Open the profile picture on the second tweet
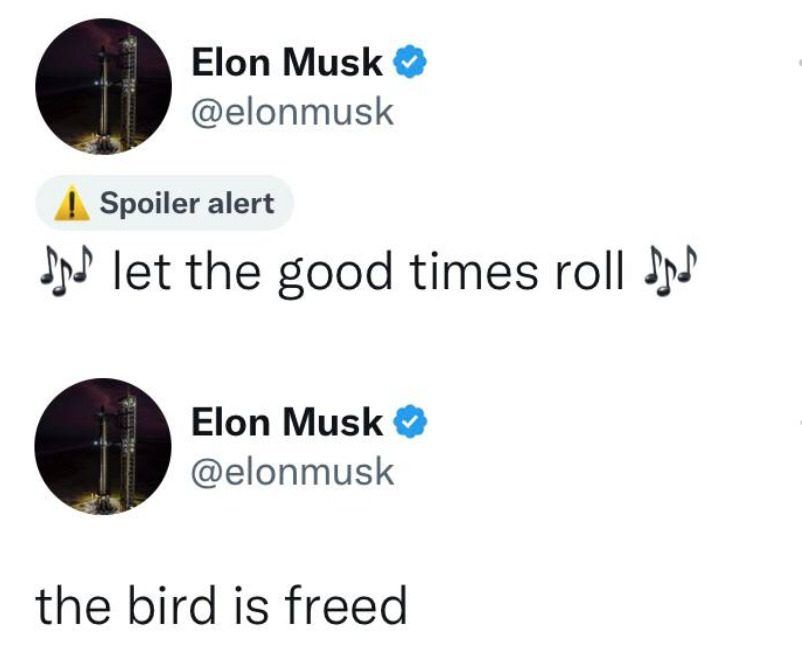 tap(103, 446)
